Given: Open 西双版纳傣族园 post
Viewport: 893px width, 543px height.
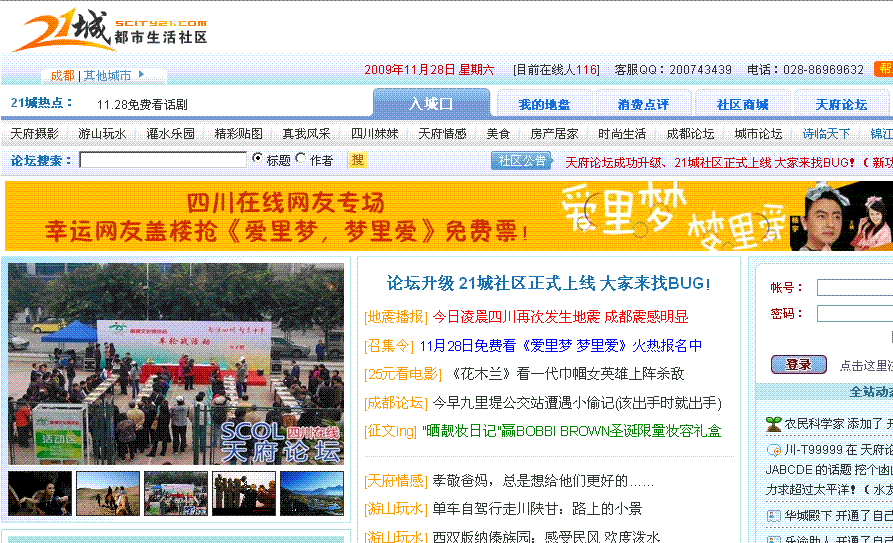Looking at the screenshot, I should coord(546,536).
